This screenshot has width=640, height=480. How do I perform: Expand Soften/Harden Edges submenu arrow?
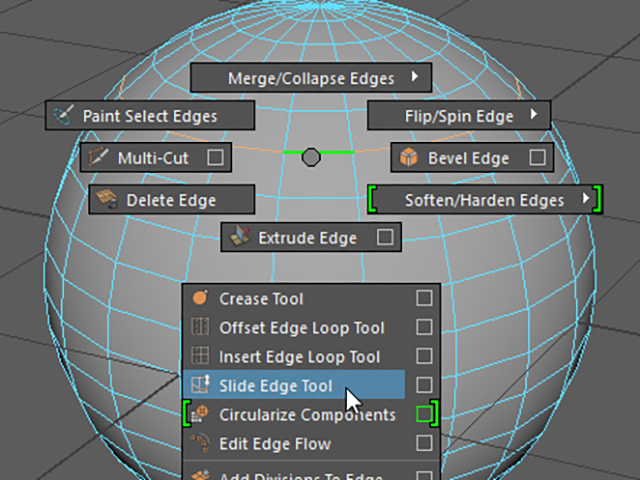(x=586, y=198)
